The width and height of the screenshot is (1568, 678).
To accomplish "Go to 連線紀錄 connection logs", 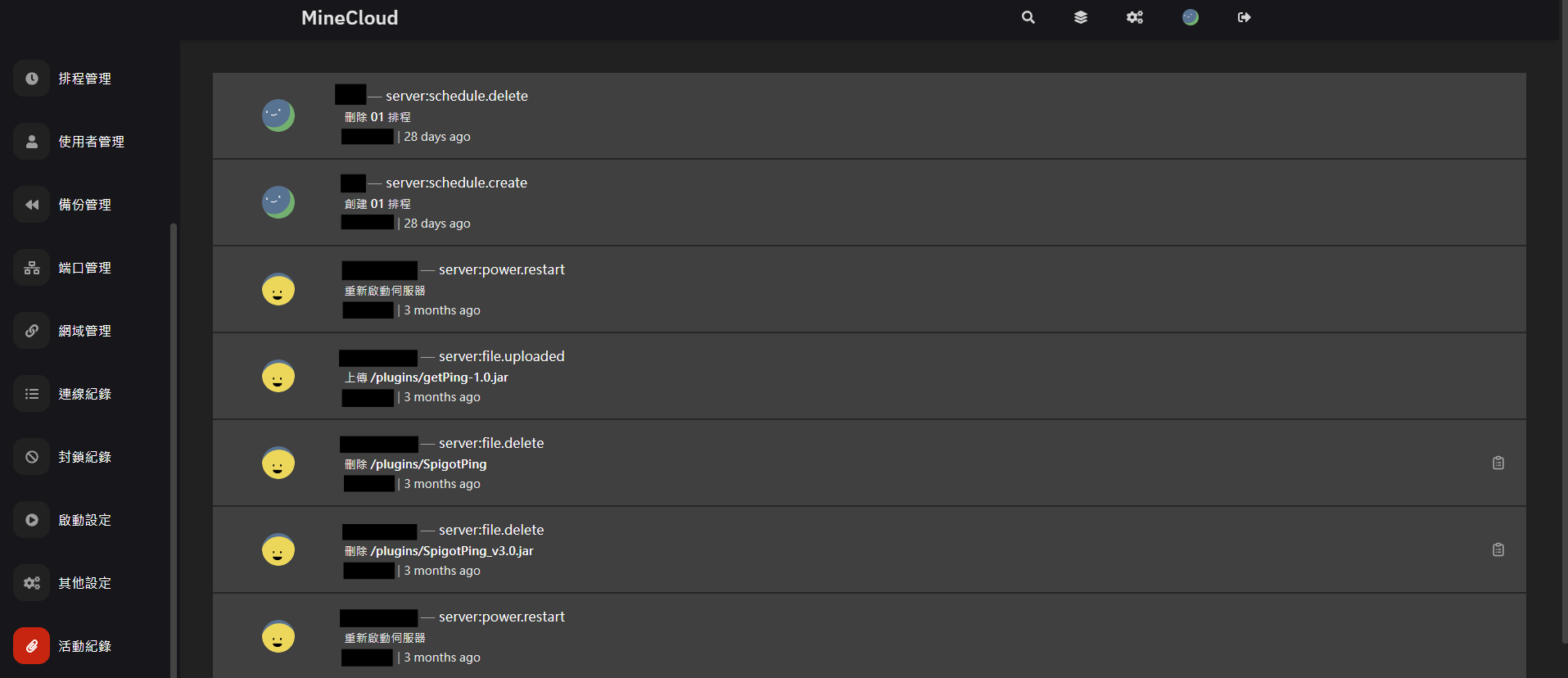I will pos(84,394).
